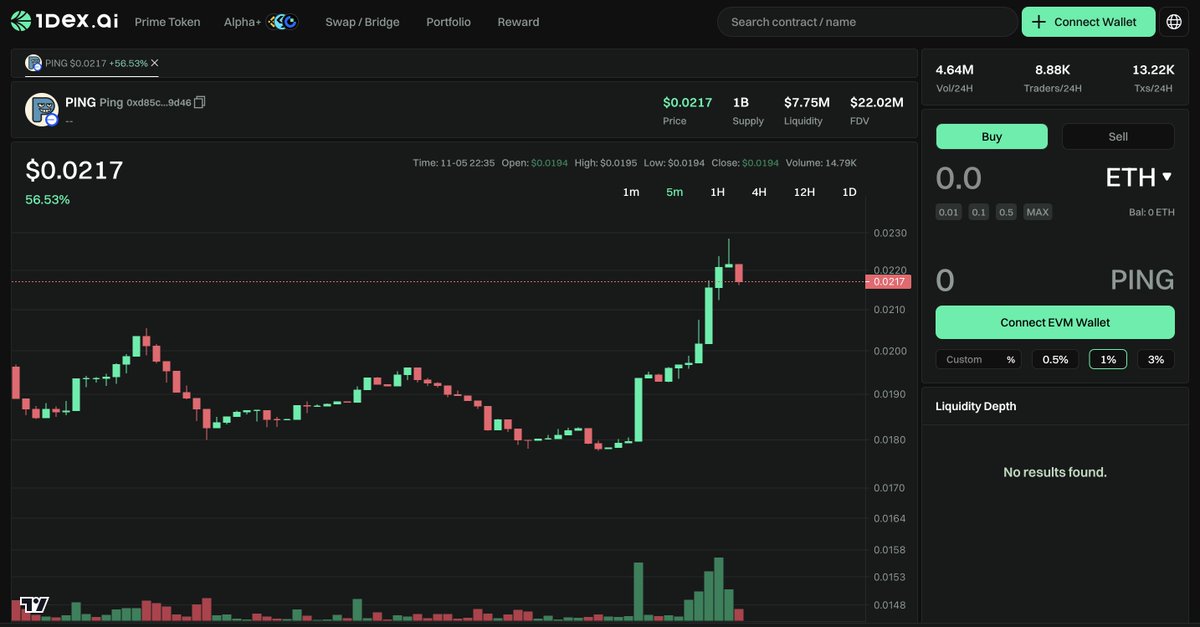Switch to the Sell side
The width and height of the screenshot is (1200, 627).
point(1117,136)
